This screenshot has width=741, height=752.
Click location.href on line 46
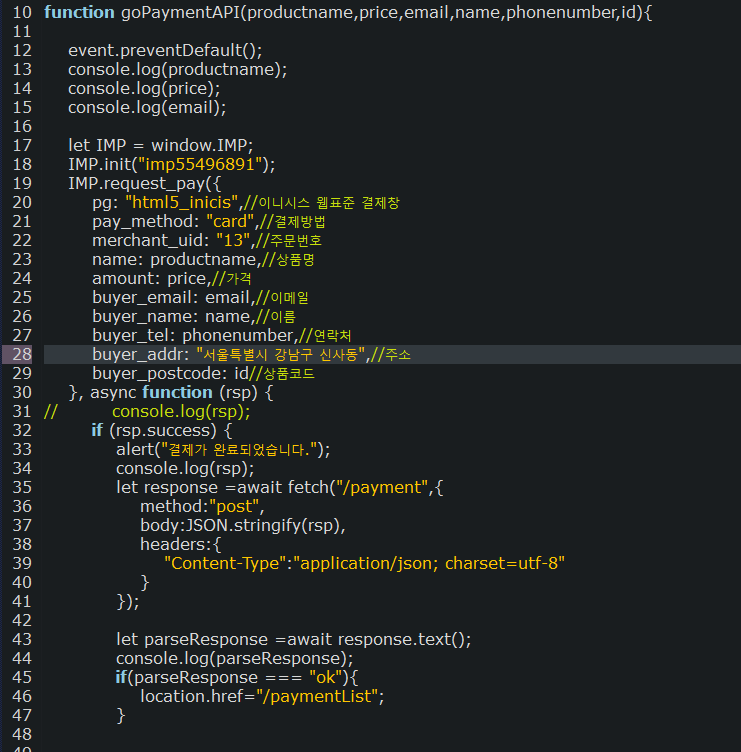192,696
